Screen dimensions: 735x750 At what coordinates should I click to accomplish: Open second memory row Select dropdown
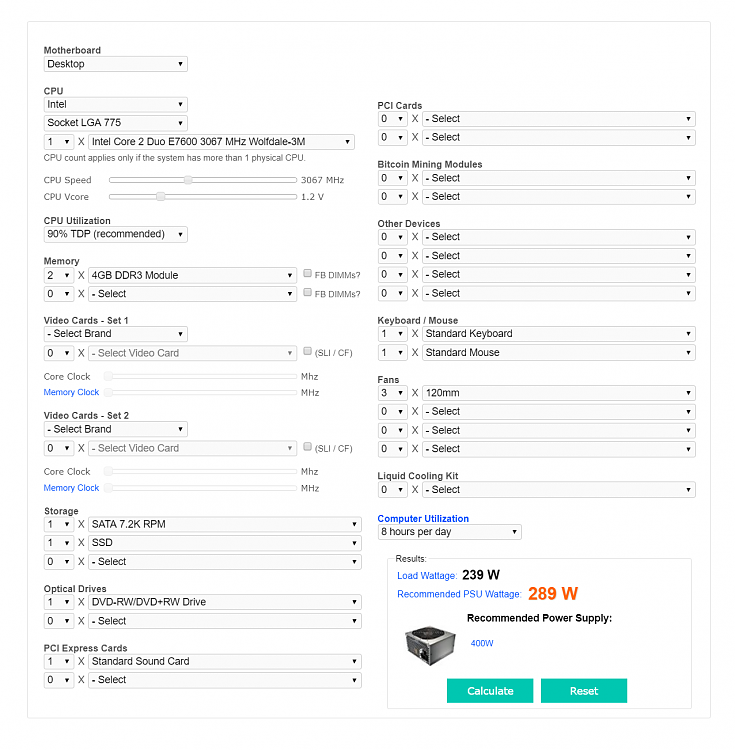tap(192, 294)
